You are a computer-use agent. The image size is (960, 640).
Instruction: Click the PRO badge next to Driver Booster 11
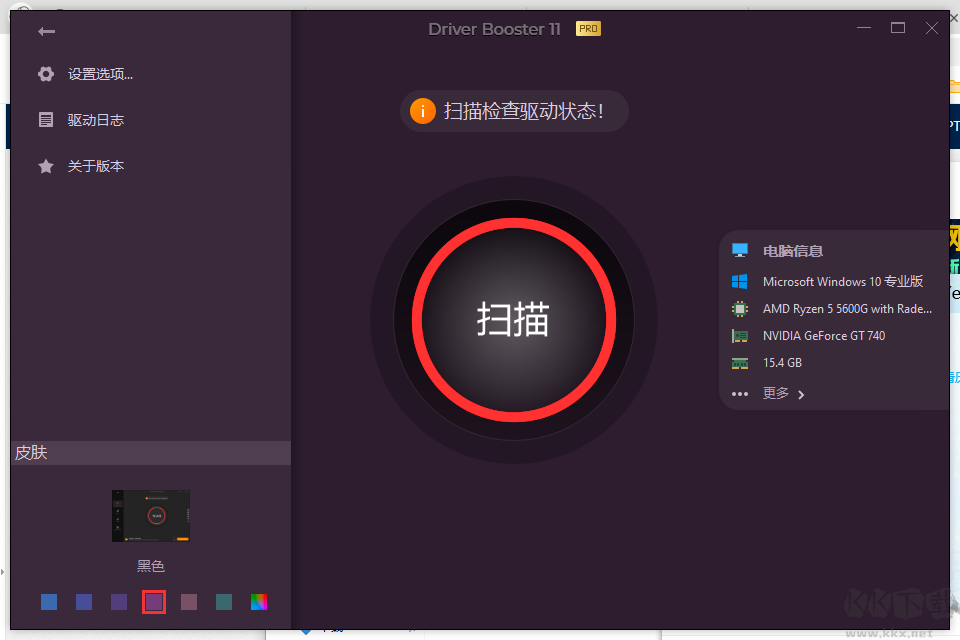coord(588,29)
